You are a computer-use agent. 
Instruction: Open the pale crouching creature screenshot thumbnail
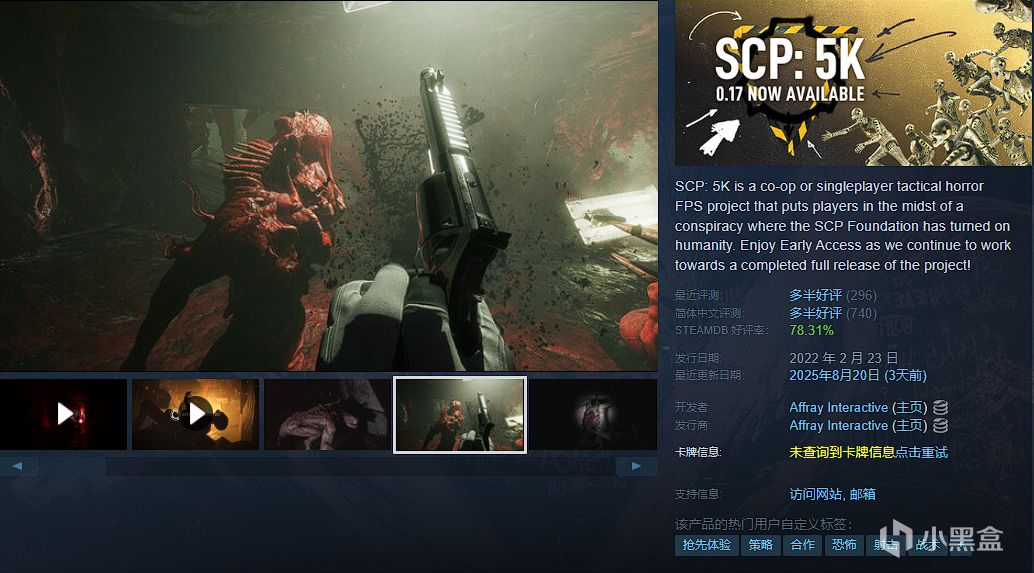327,414
